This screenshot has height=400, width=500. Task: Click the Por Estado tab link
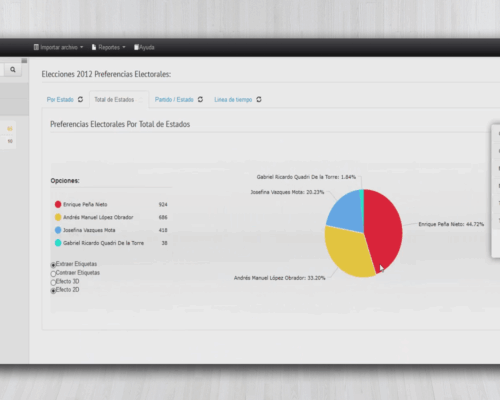[x=60, y=99]
